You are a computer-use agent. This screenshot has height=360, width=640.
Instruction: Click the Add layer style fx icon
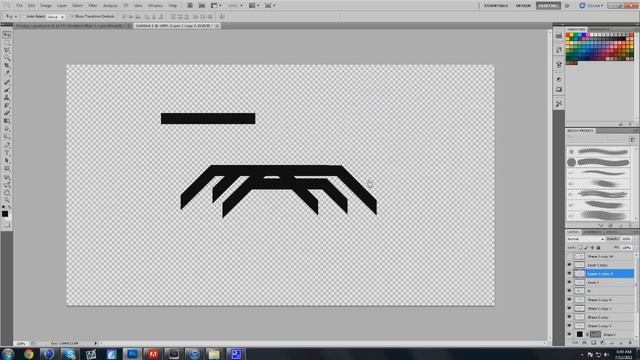point(585,343)
